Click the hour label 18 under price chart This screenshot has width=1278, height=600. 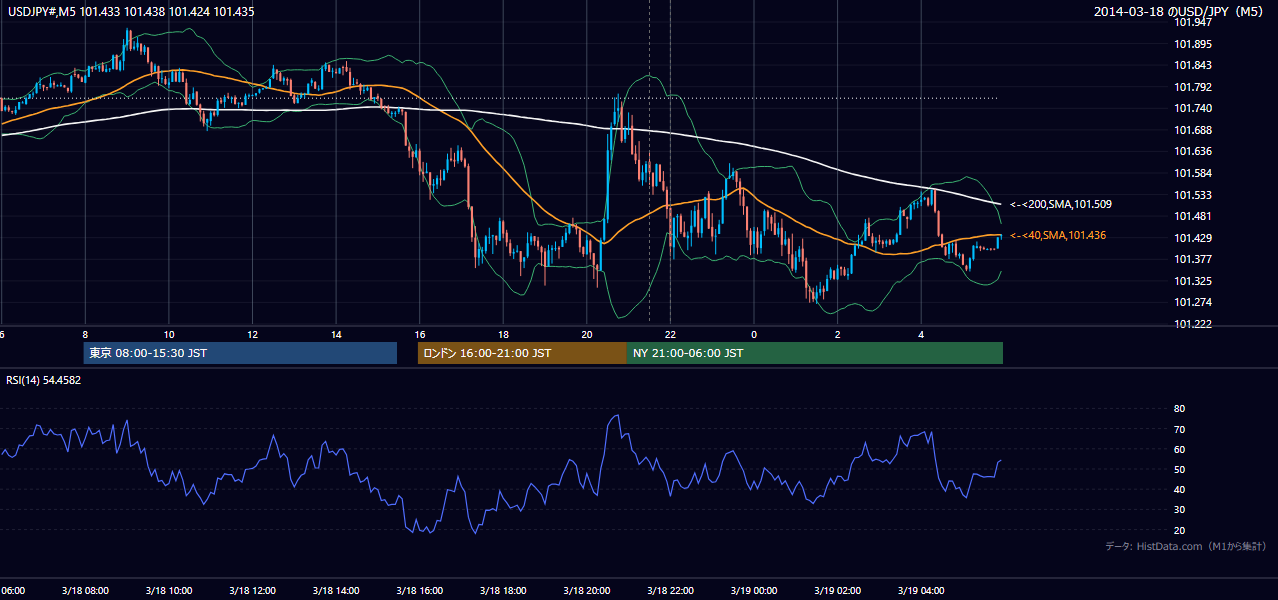tap(504, 335)
